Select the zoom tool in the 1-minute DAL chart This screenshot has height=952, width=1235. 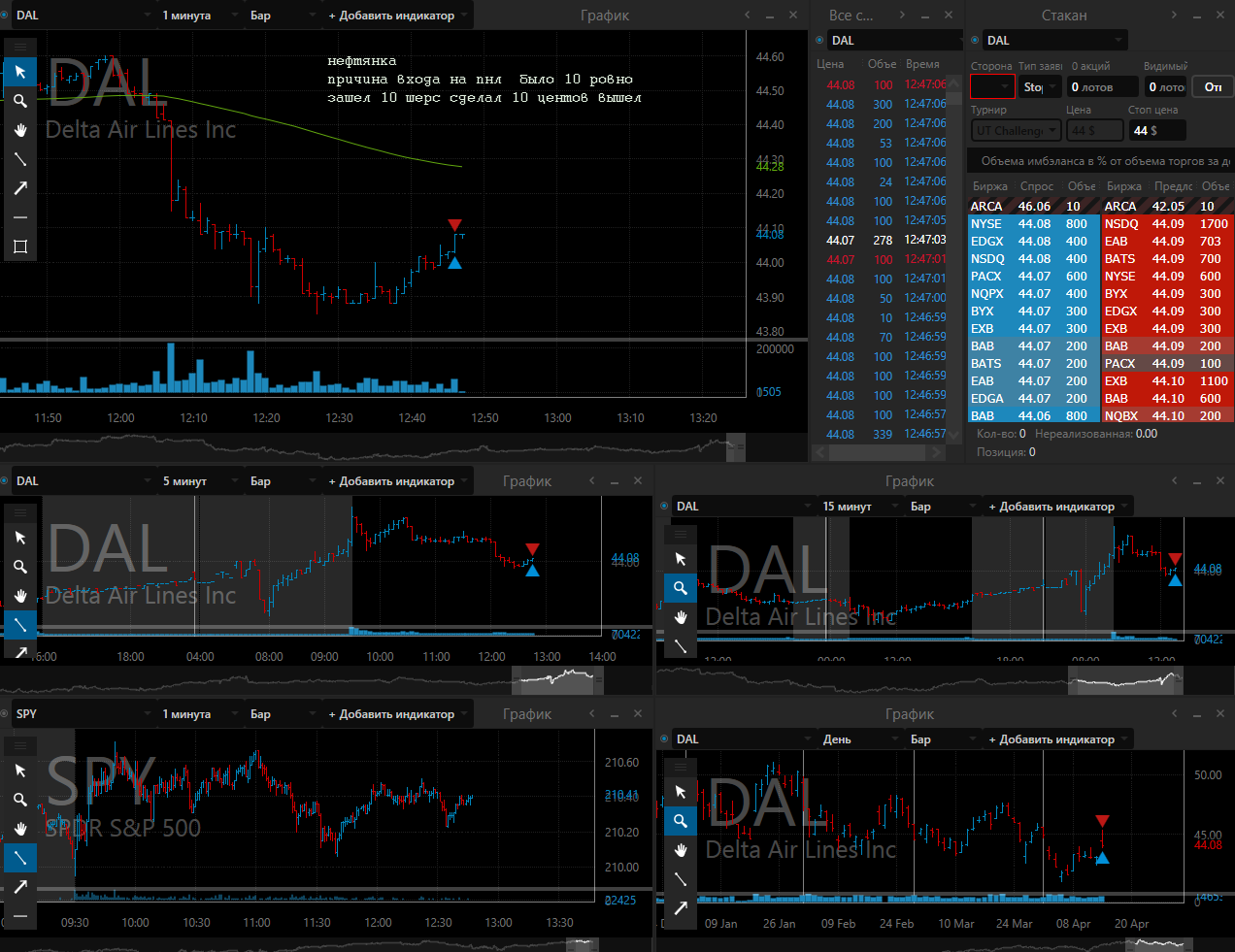19,101
